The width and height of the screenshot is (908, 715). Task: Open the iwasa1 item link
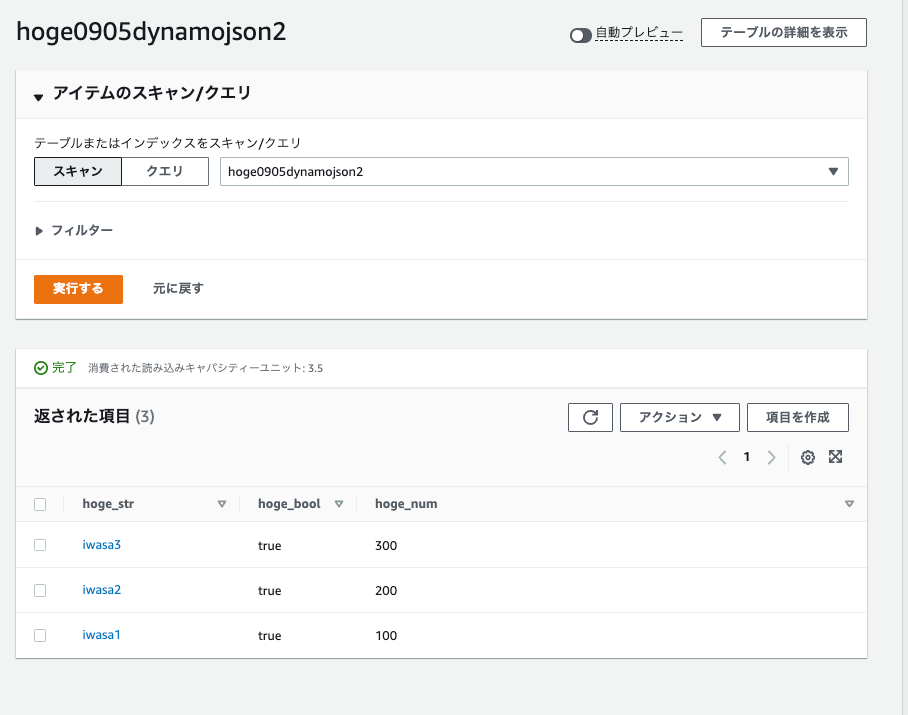tap(101, 635)
